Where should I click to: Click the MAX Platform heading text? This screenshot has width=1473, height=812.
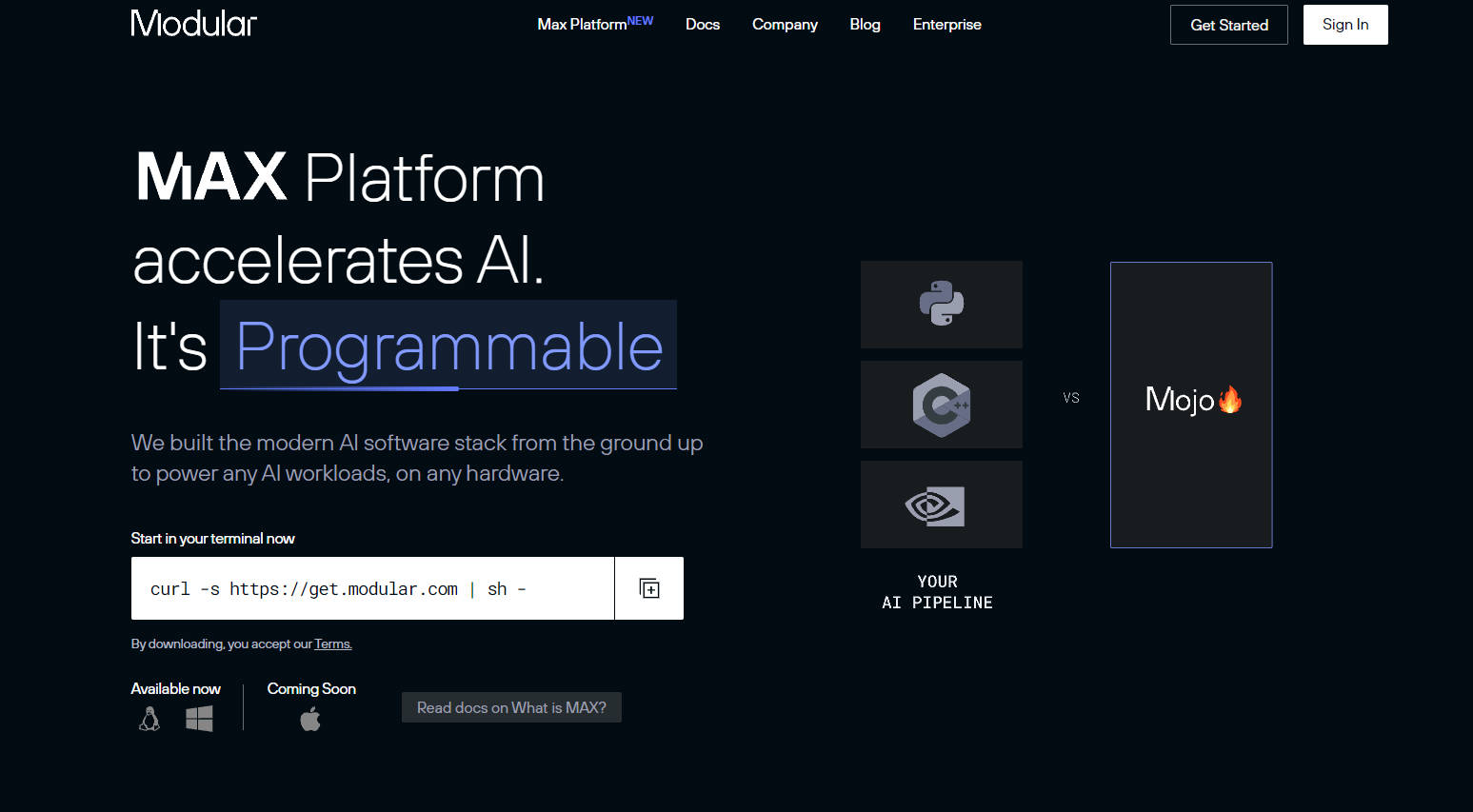click(x=339, y=177)
